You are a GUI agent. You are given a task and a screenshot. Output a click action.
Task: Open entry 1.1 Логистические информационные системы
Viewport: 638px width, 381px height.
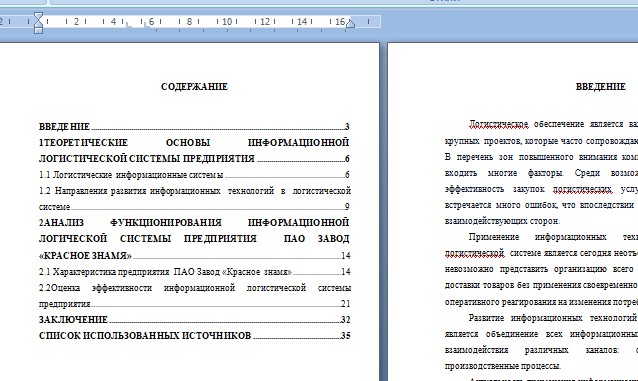194,175
